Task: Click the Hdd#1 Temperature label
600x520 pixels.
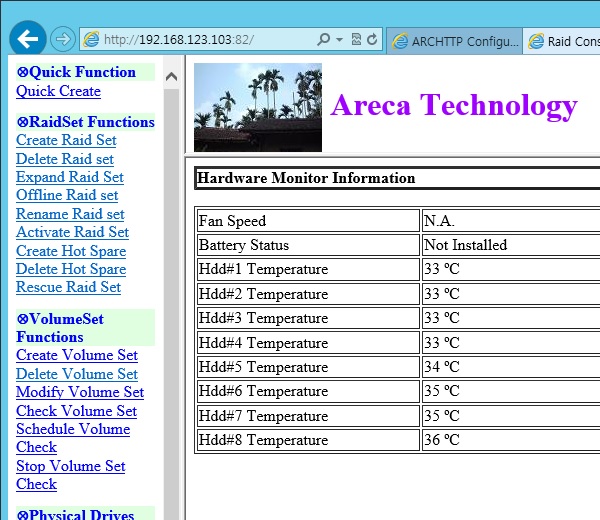Action: (x=263, y=269)
